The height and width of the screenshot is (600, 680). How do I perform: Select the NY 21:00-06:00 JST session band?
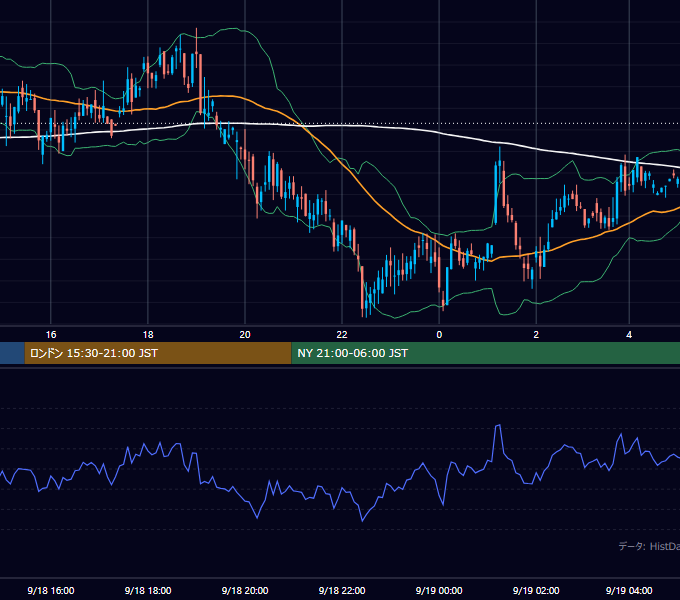tap(486, 353)
